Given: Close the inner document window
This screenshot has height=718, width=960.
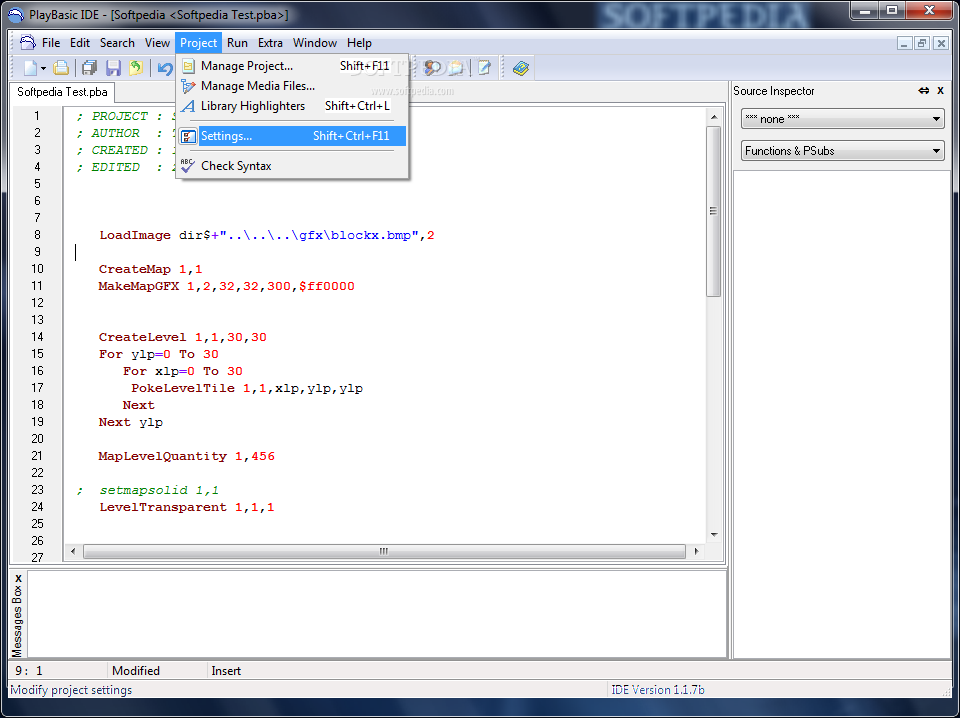Looking at the screenshot, I should [940, 43].
